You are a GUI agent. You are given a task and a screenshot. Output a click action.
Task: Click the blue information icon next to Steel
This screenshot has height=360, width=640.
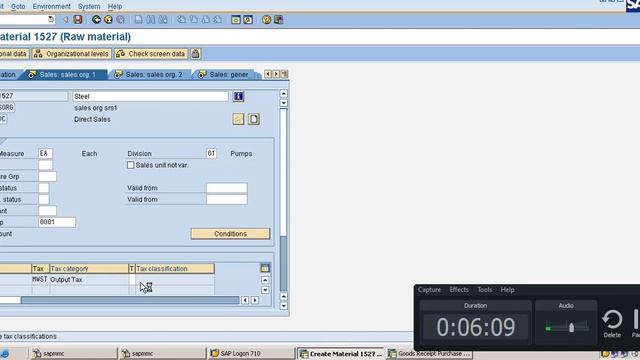point(238,96)
